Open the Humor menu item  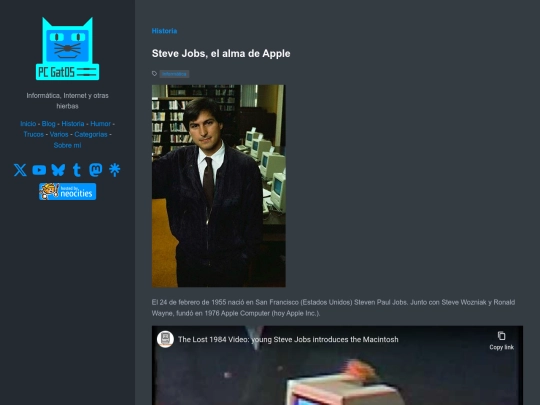(x=101, y=124)
